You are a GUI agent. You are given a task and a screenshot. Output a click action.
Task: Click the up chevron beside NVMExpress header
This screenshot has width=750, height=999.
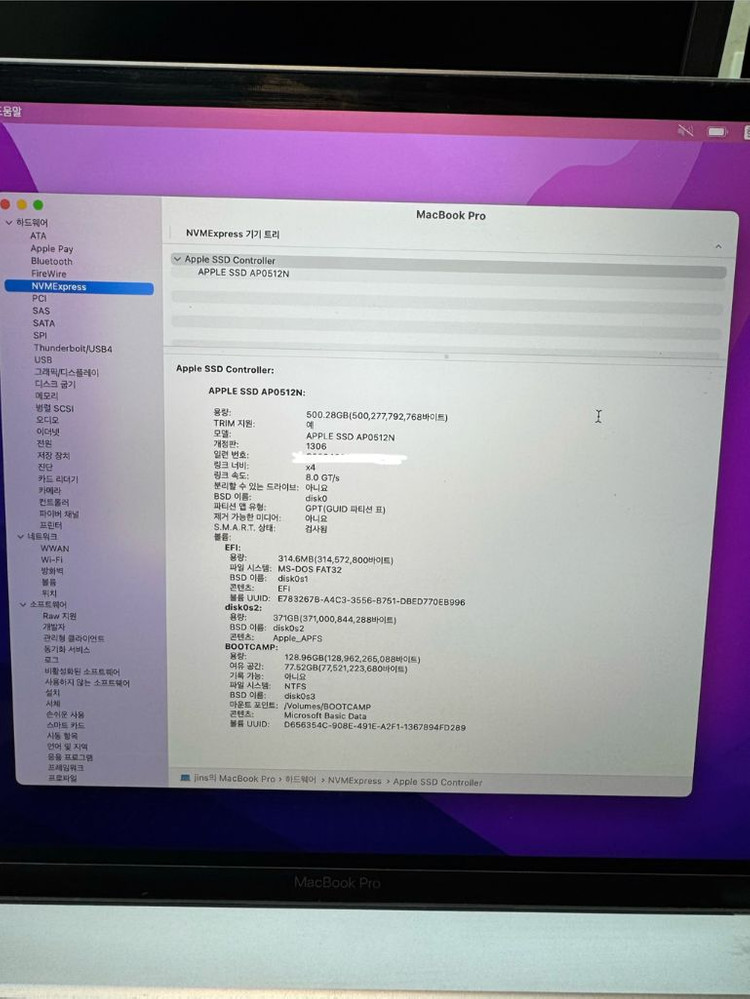[718, 247]
